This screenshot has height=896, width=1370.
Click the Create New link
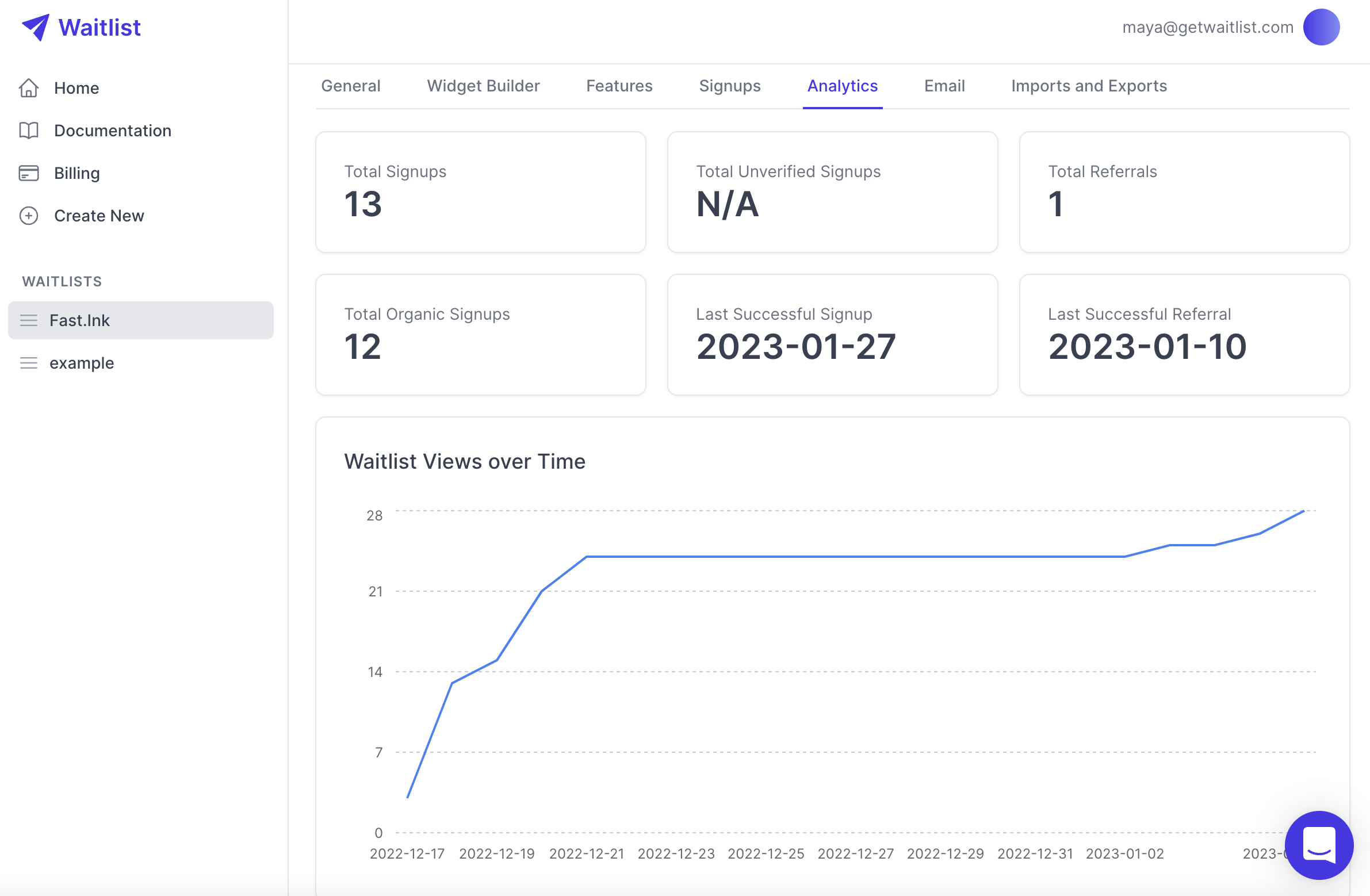[99, 216]
